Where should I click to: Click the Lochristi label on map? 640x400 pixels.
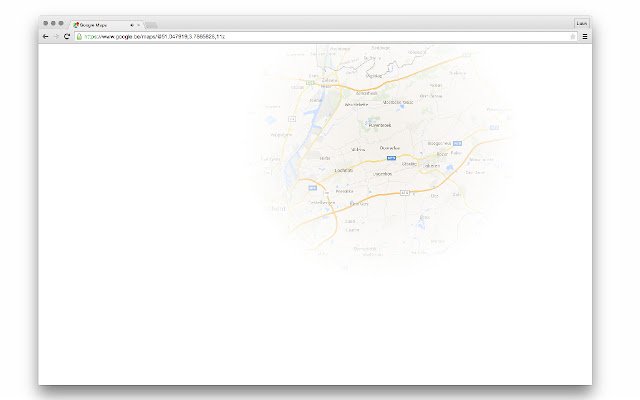pos(344,170)
